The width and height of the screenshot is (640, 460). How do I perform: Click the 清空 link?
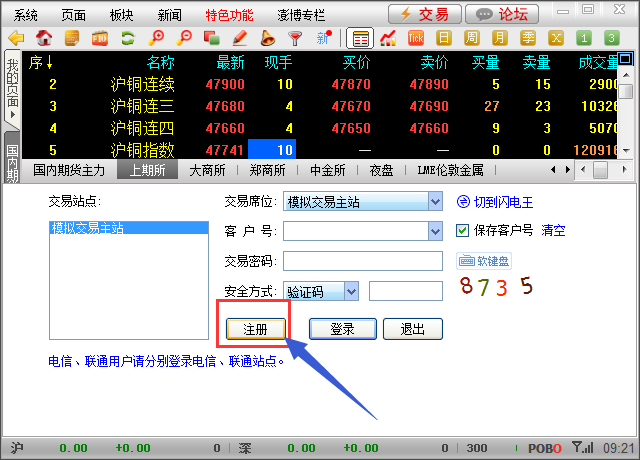(x=553, y=231)
